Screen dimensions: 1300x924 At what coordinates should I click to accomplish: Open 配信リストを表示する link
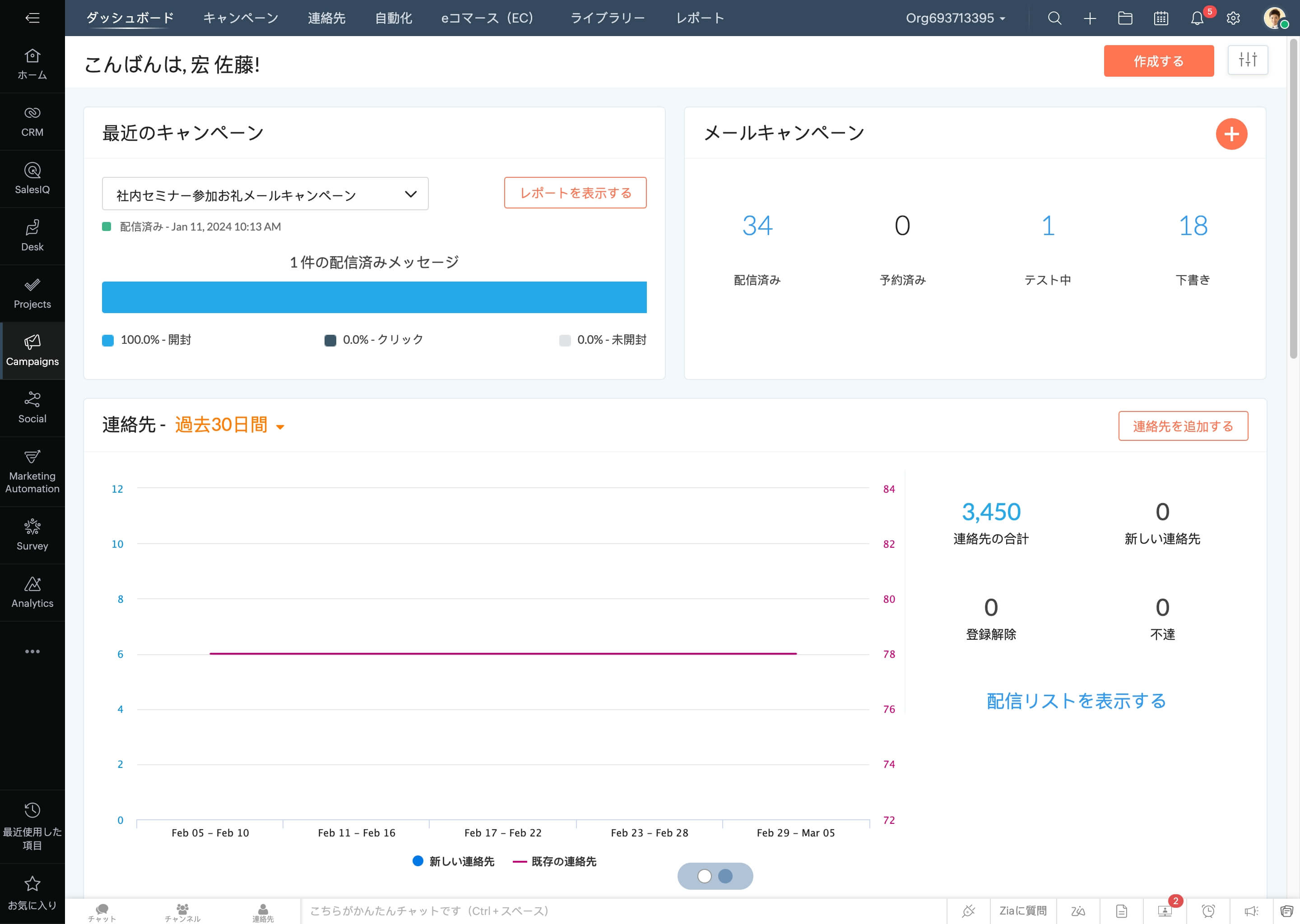click(1075, 701)
